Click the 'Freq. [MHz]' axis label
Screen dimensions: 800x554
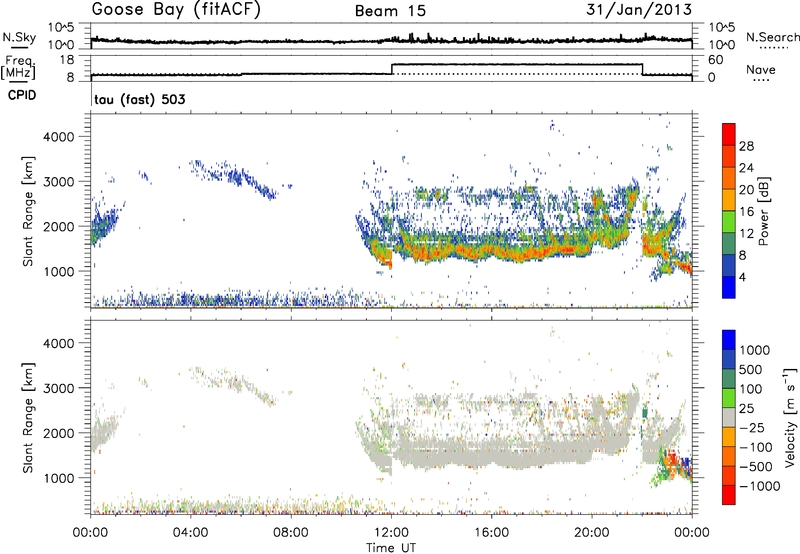click(18, 67)
